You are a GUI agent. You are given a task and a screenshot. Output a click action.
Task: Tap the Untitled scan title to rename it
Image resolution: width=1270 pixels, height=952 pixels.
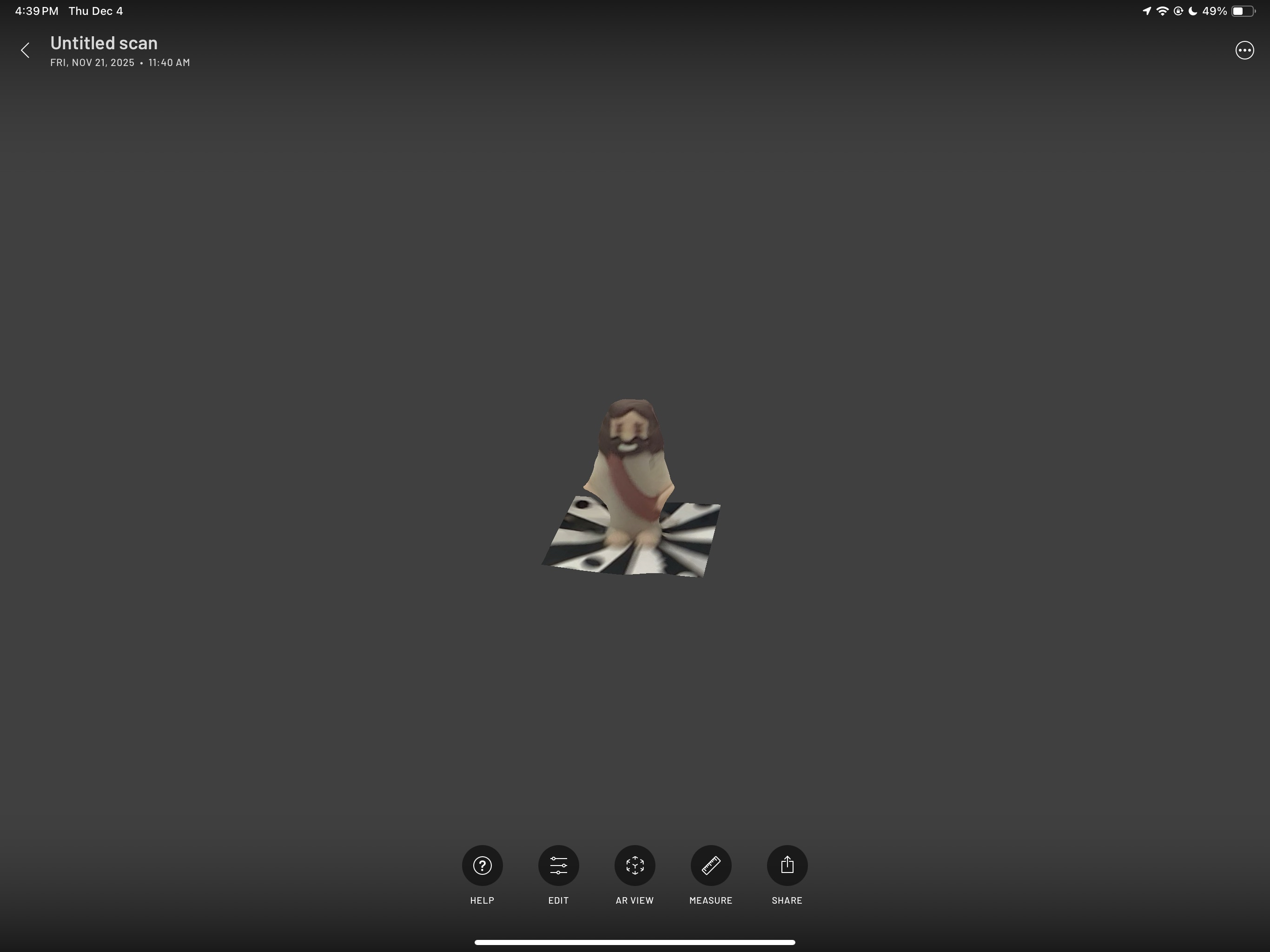pyautogui.click(x=104, y=42)
